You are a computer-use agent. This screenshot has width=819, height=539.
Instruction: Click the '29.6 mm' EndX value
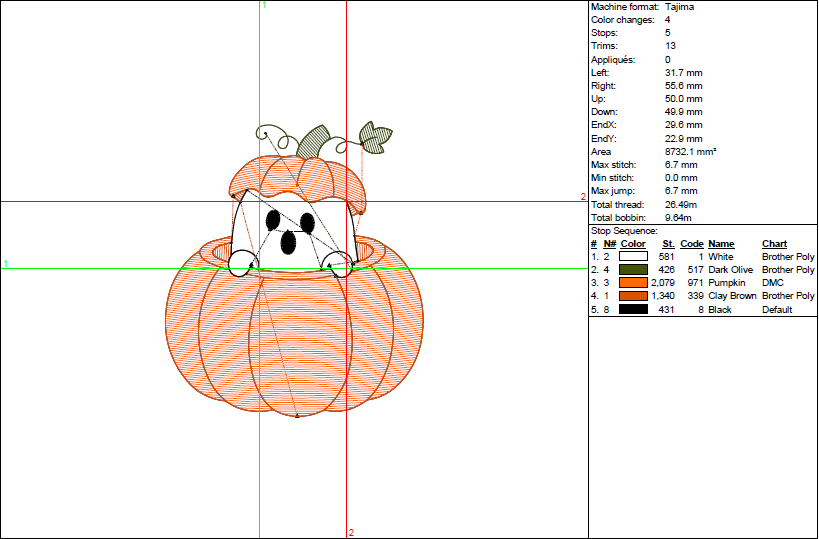[683, 125]
